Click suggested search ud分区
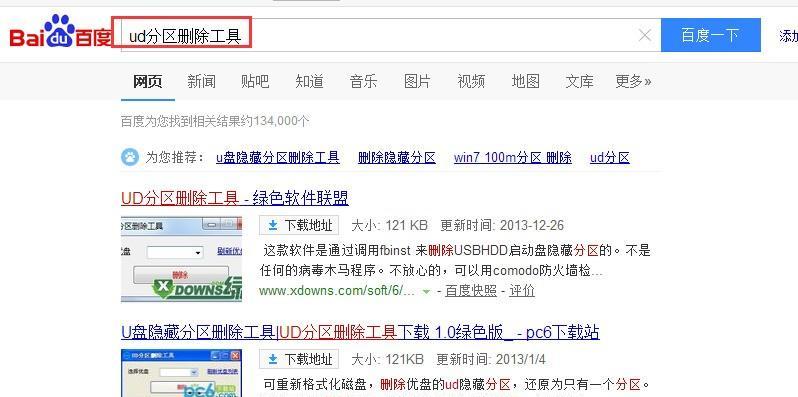Screen dimensions: 798x397 [x=610, y=157]
